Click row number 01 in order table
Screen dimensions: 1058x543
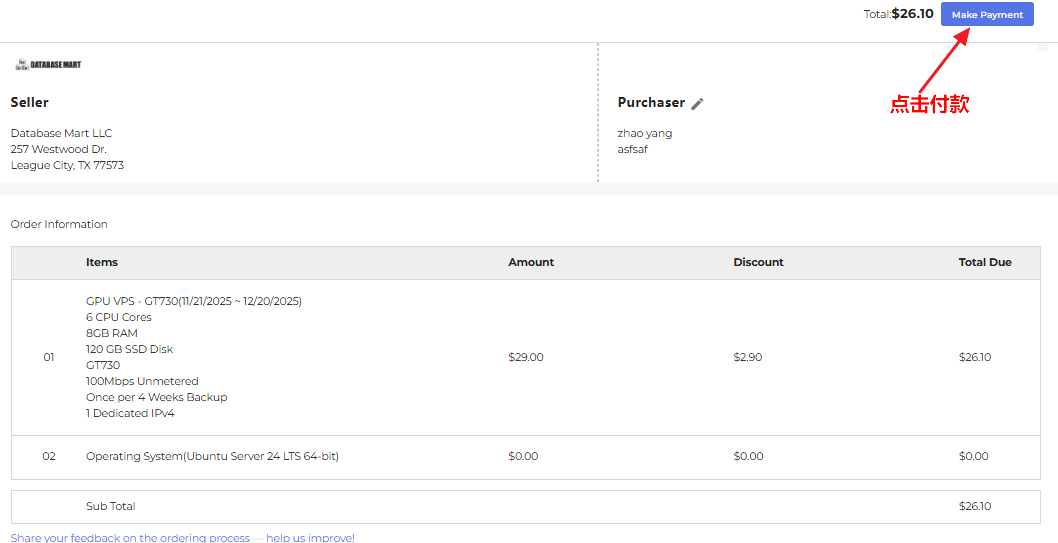48,357
